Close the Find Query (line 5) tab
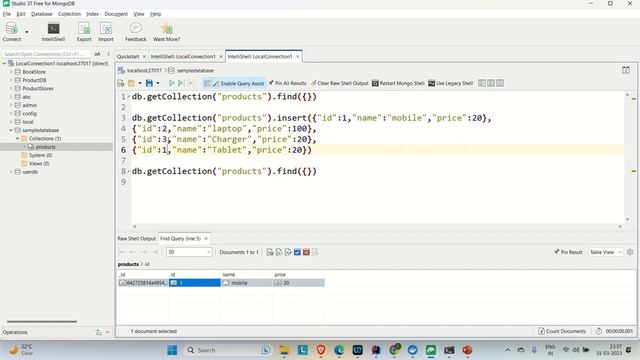This screenshot has width=640, height=360. tap(206, 239)
